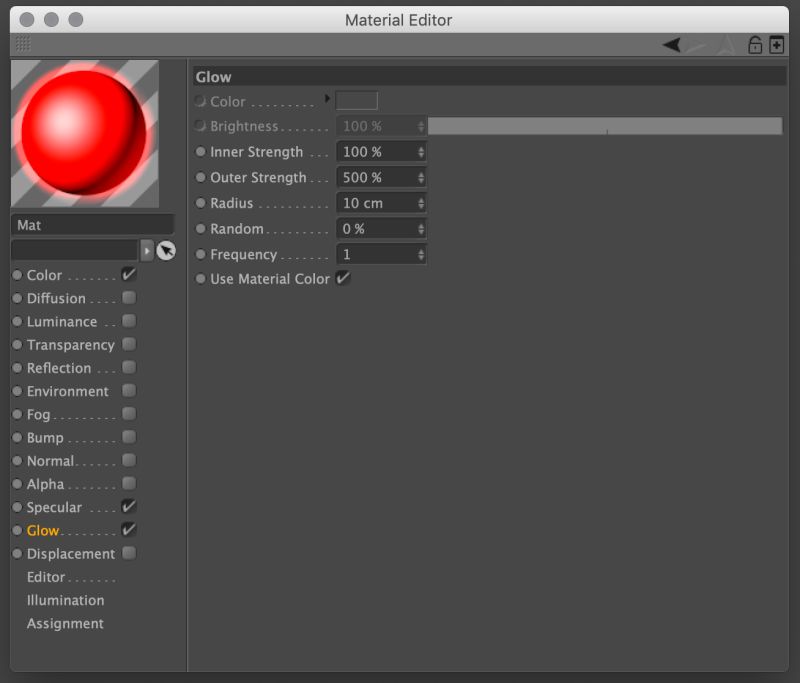Enable the Alpha channel checkbox
This screenshot has height=683, width=800.
coord(129,483)
